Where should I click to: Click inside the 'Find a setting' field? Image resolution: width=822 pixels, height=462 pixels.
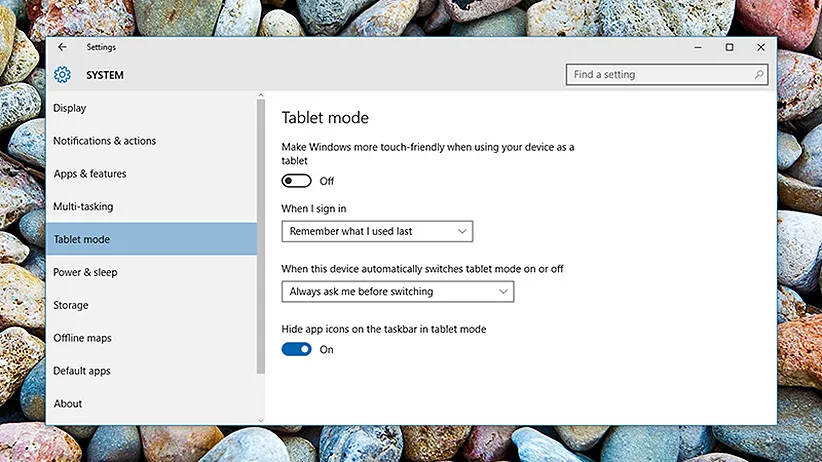pos(658,75)
